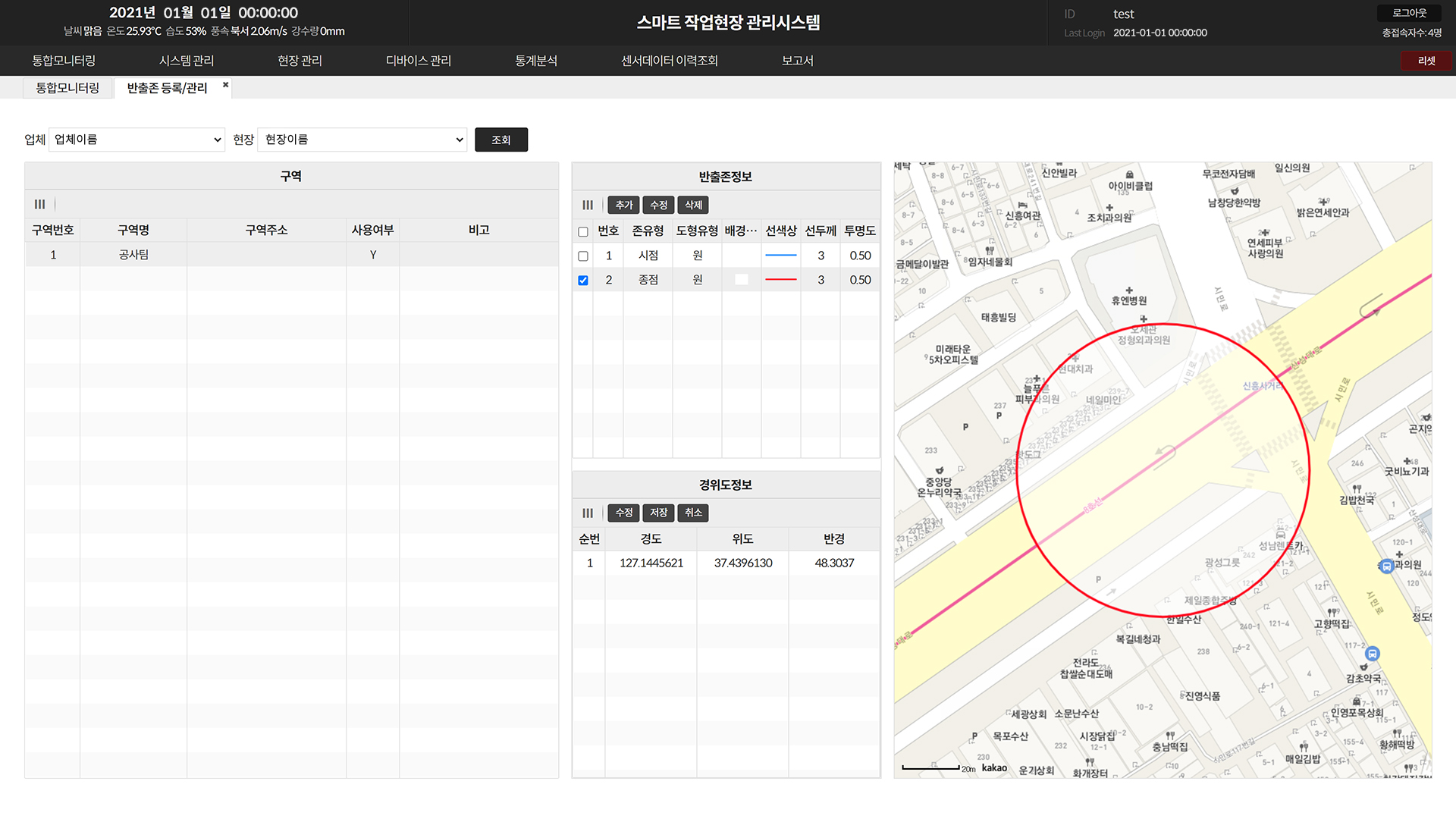Click the red 리셋 button
Viewport: 1456px width, 819px height.
click(x=1426, y=61)
